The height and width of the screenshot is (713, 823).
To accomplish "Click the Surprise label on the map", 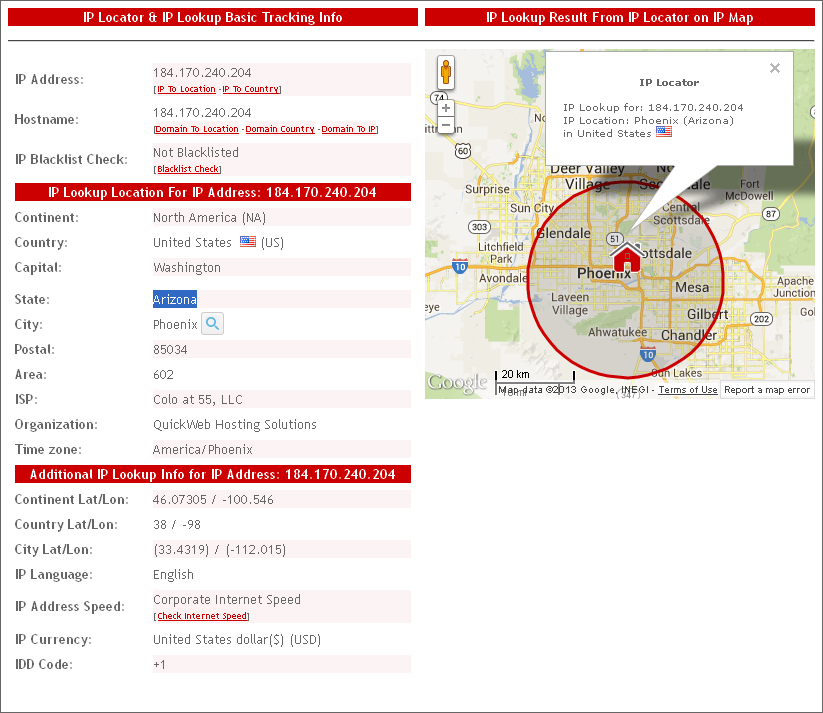I will (x=487, y=189).
